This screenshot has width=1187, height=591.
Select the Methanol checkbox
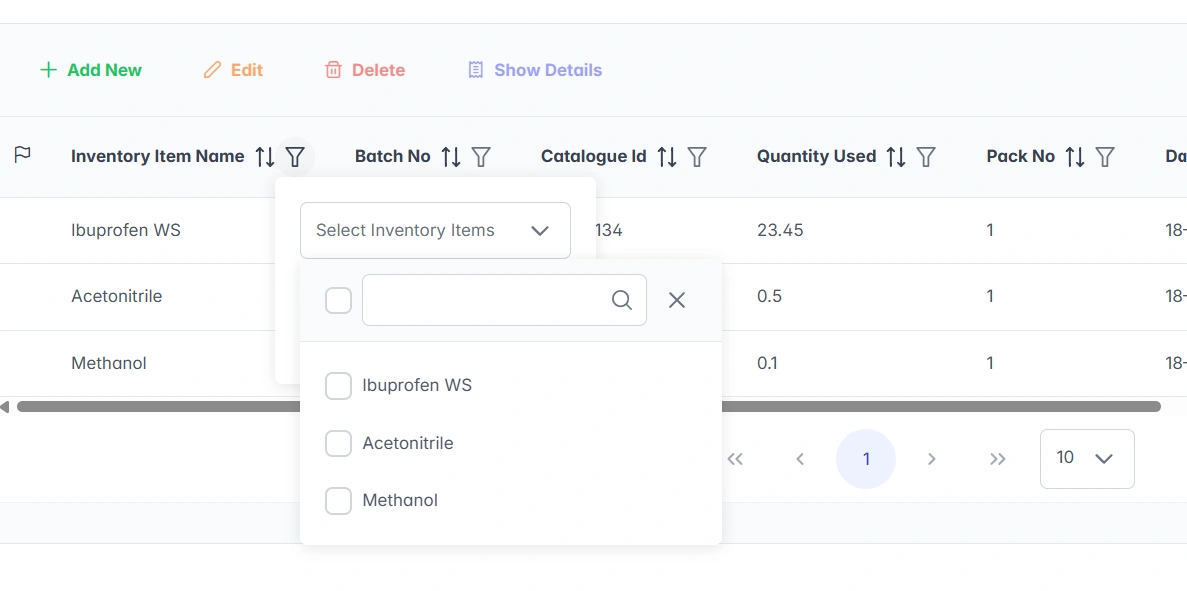(x=339, y=501)
